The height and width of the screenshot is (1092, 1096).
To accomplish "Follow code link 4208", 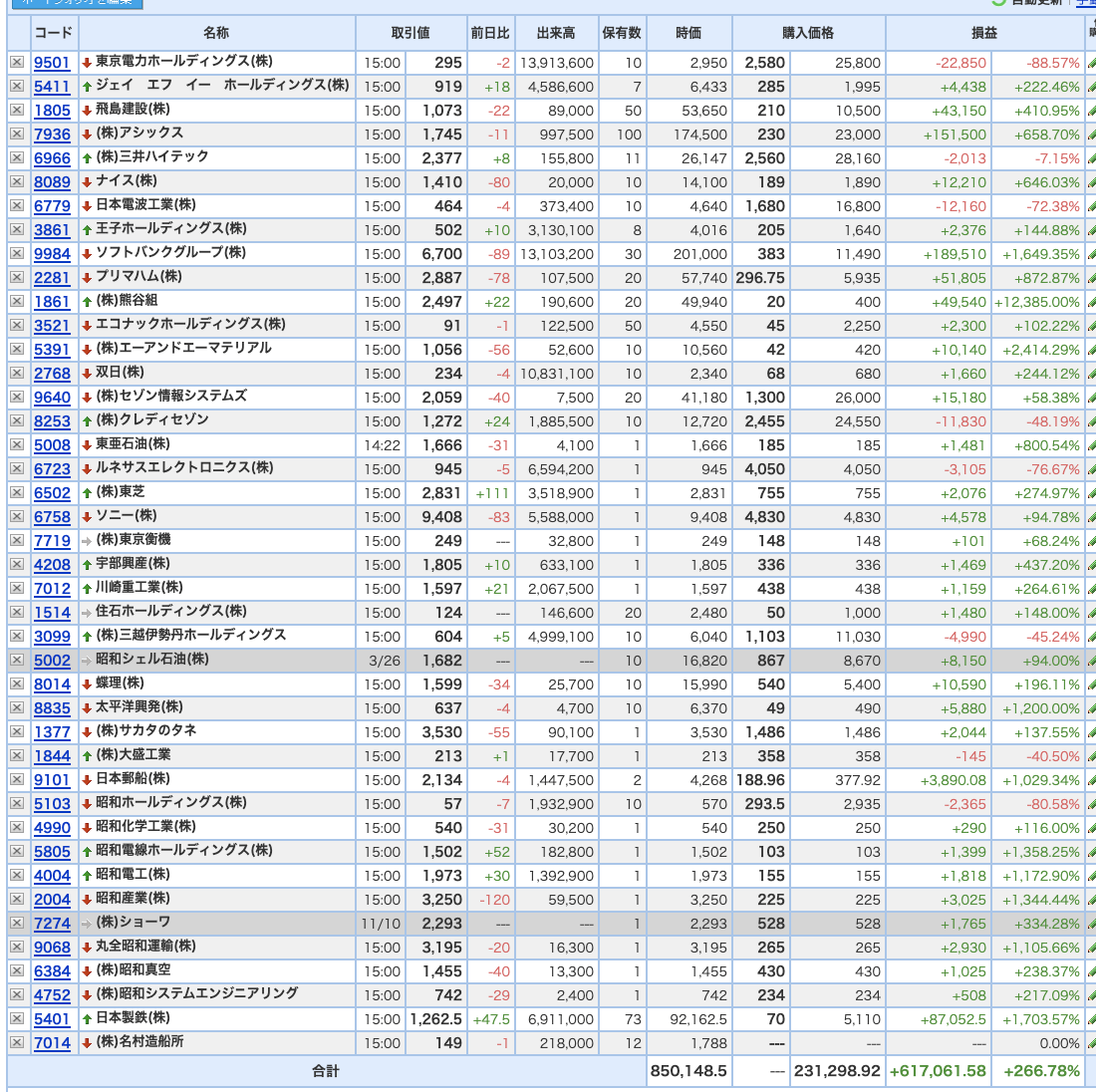I will click(53, 565).
